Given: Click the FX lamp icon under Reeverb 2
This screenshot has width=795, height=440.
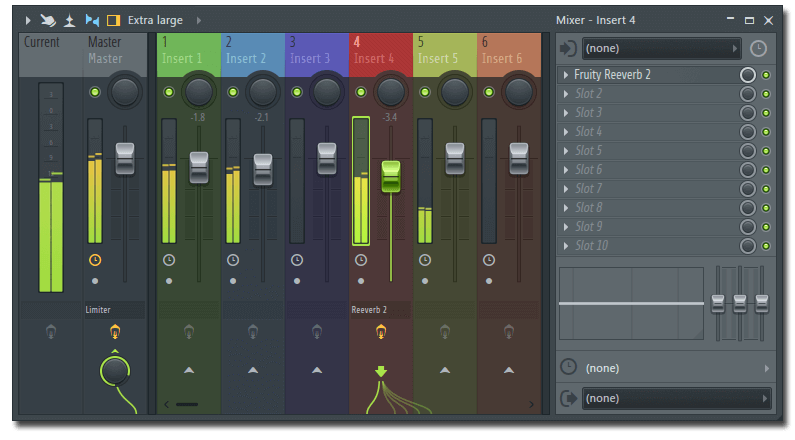Looking at the screenshot, I should point(381,331).
